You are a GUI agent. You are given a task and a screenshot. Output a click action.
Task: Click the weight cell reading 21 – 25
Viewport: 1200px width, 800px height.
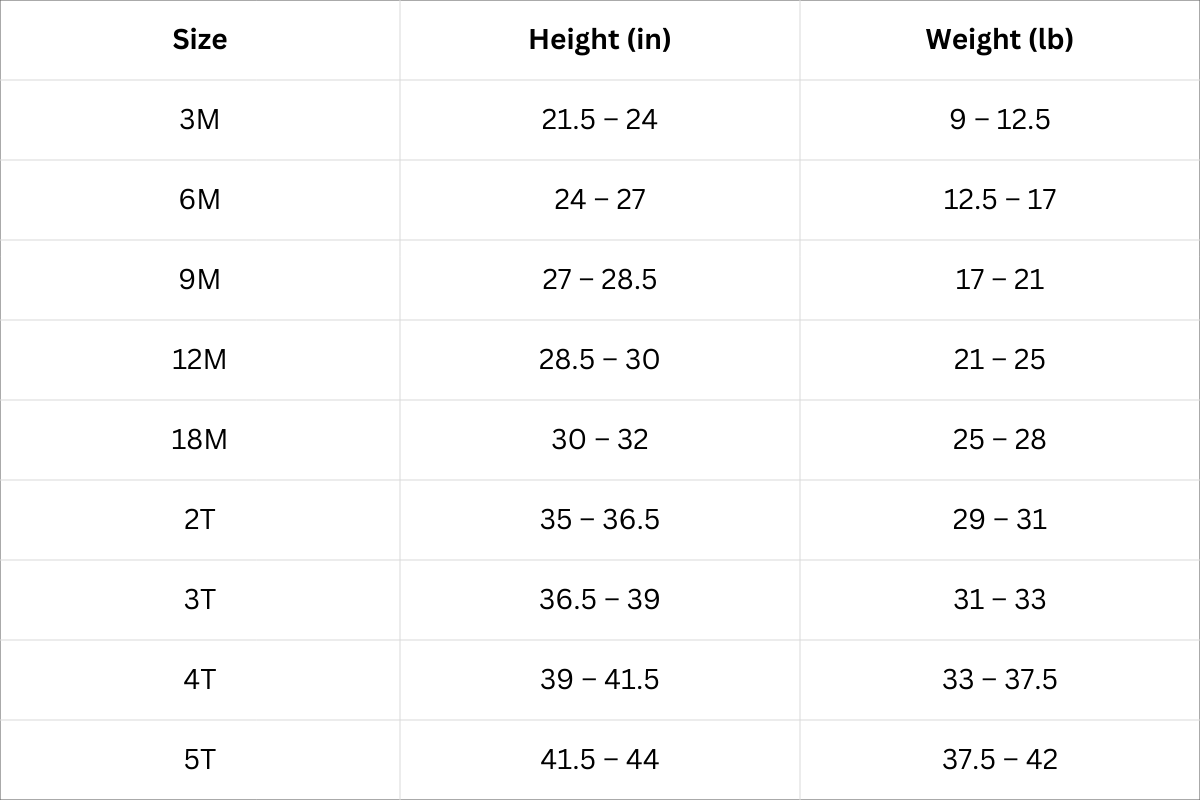[999, 360]
